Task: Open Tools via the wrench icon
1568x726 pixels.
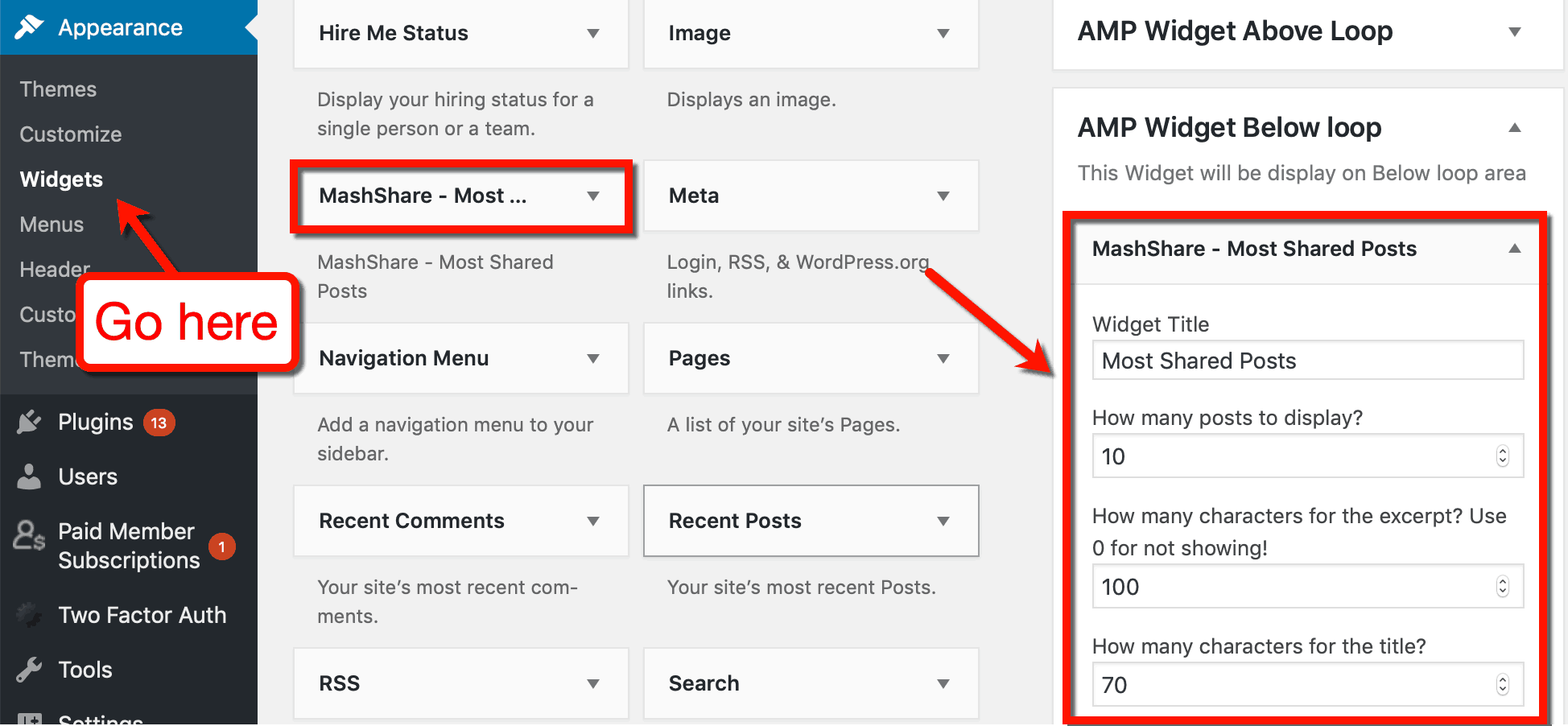Action: point(29,668)
